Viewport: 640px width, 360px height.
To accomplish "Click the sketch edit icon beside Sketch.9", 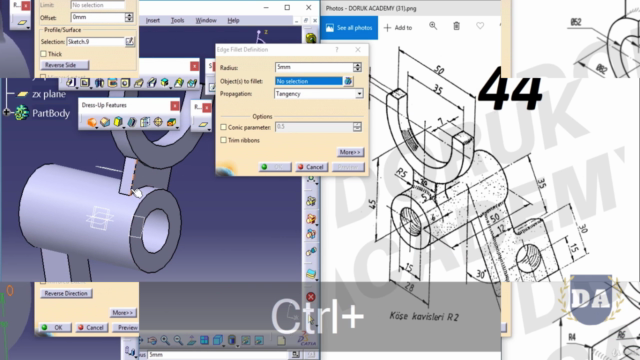I will point(130,41).
